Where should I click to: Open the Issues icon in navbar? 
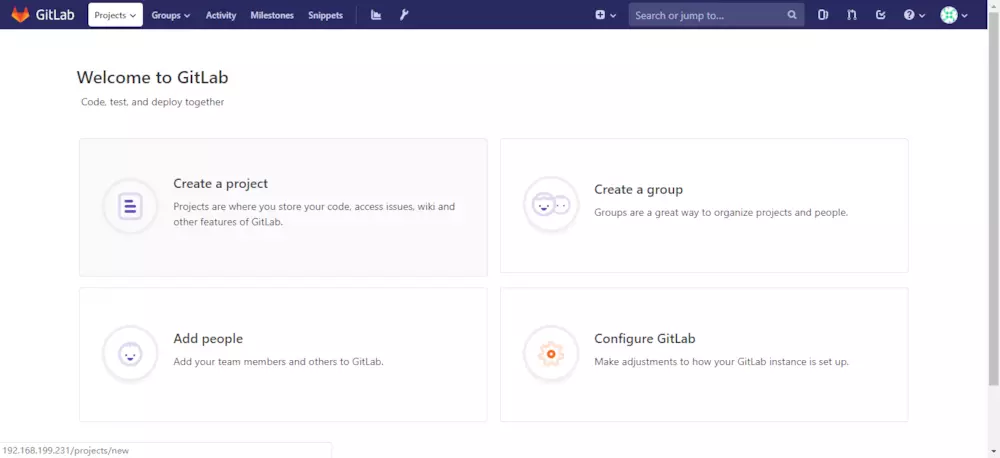coord(823,15)
